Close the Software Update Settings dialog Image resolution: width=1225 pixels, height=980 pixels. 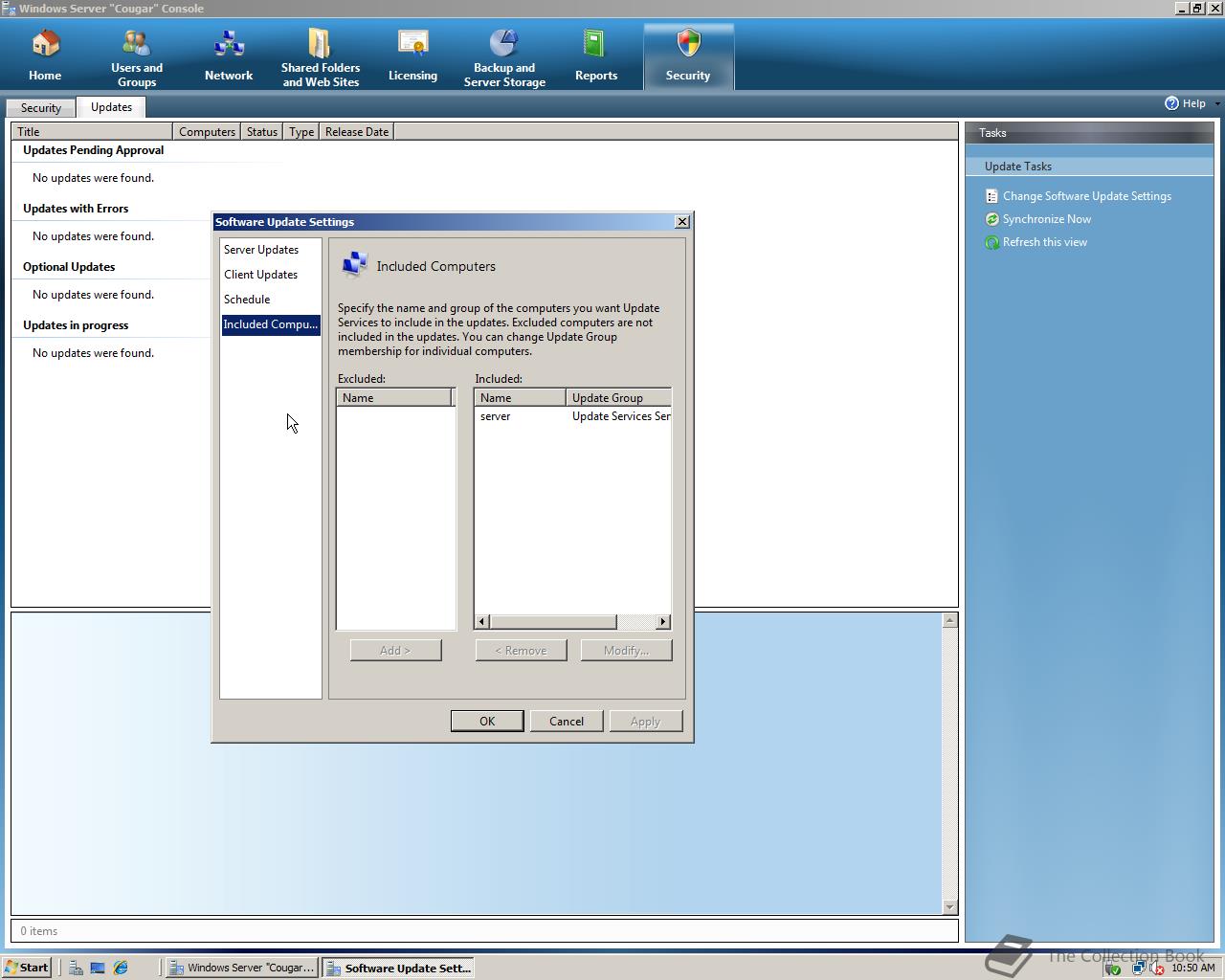tap(682, 221)
